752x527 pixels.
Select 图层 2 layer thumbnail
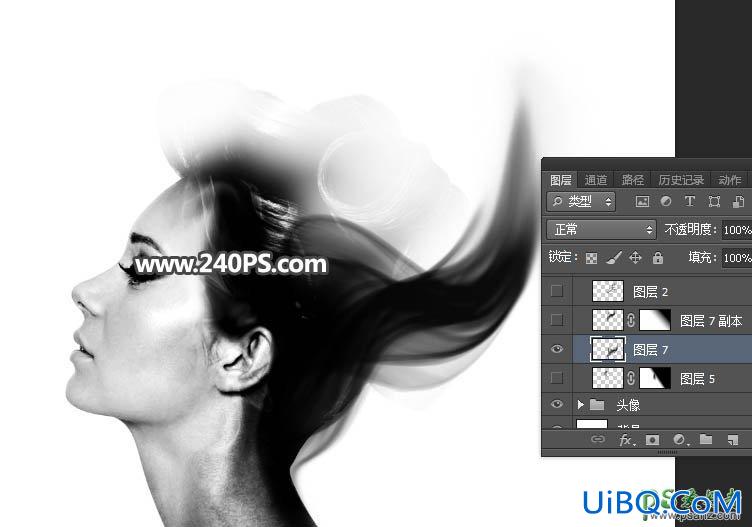click(608, 291)
